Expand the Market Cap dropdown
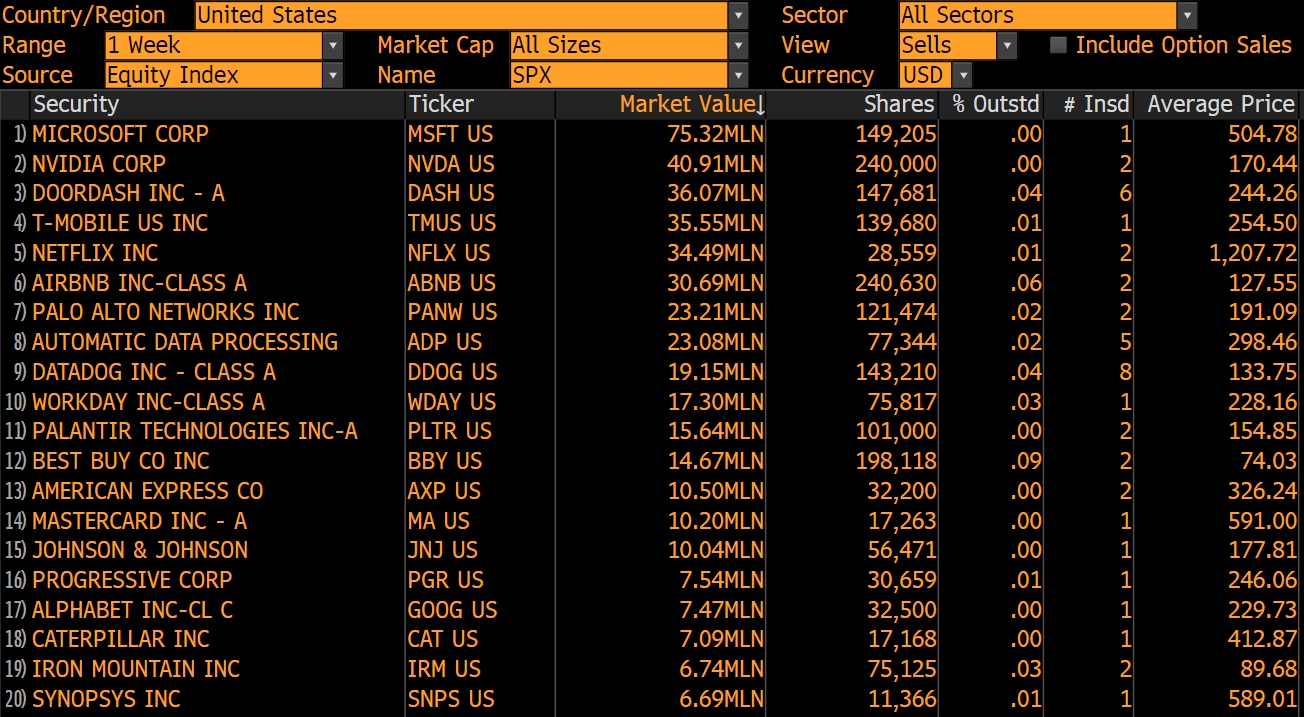Screen dimensions: 1304x717 (737, 45)
